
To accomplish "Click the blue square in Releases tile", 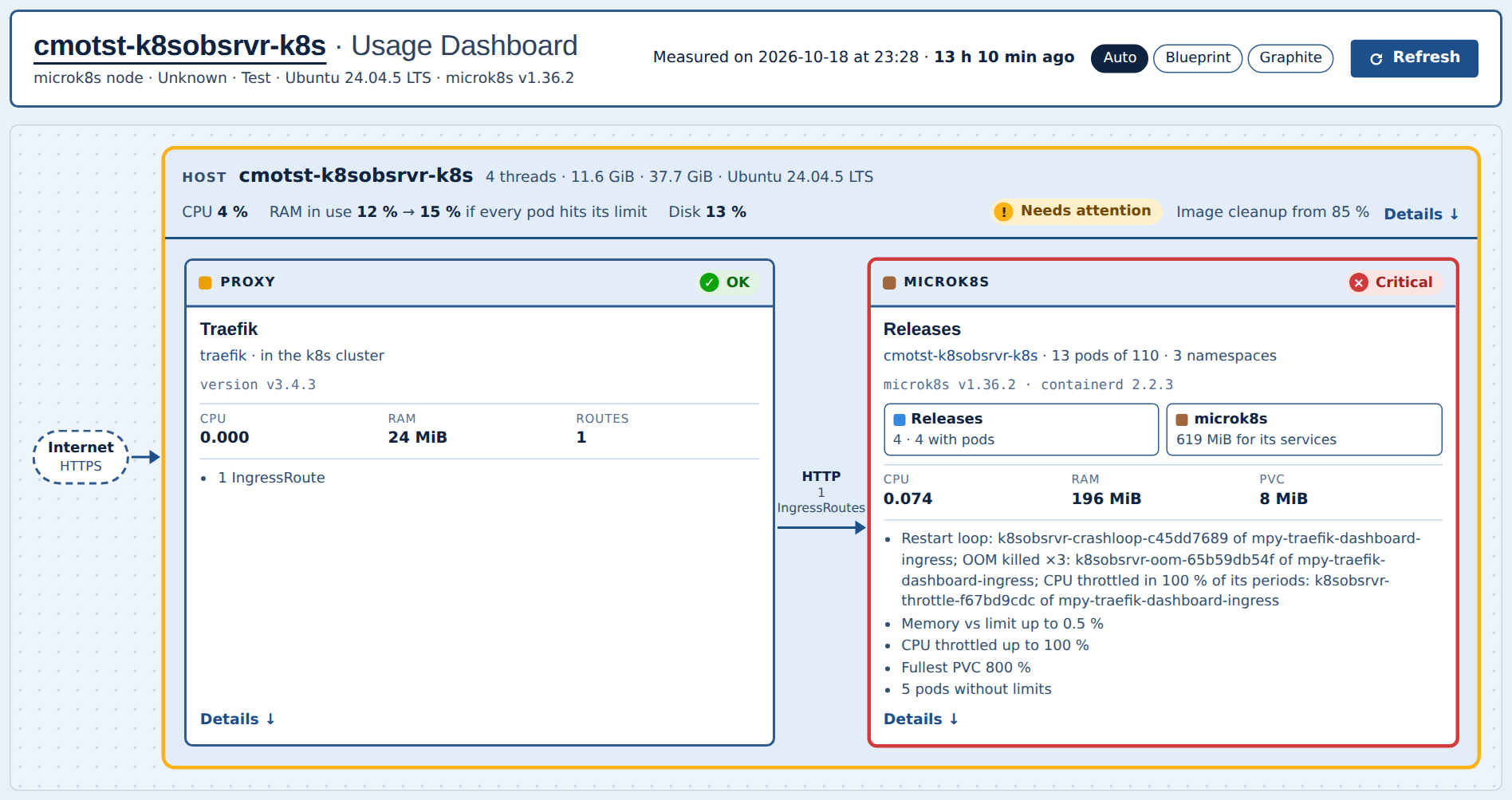I will 900,420.
